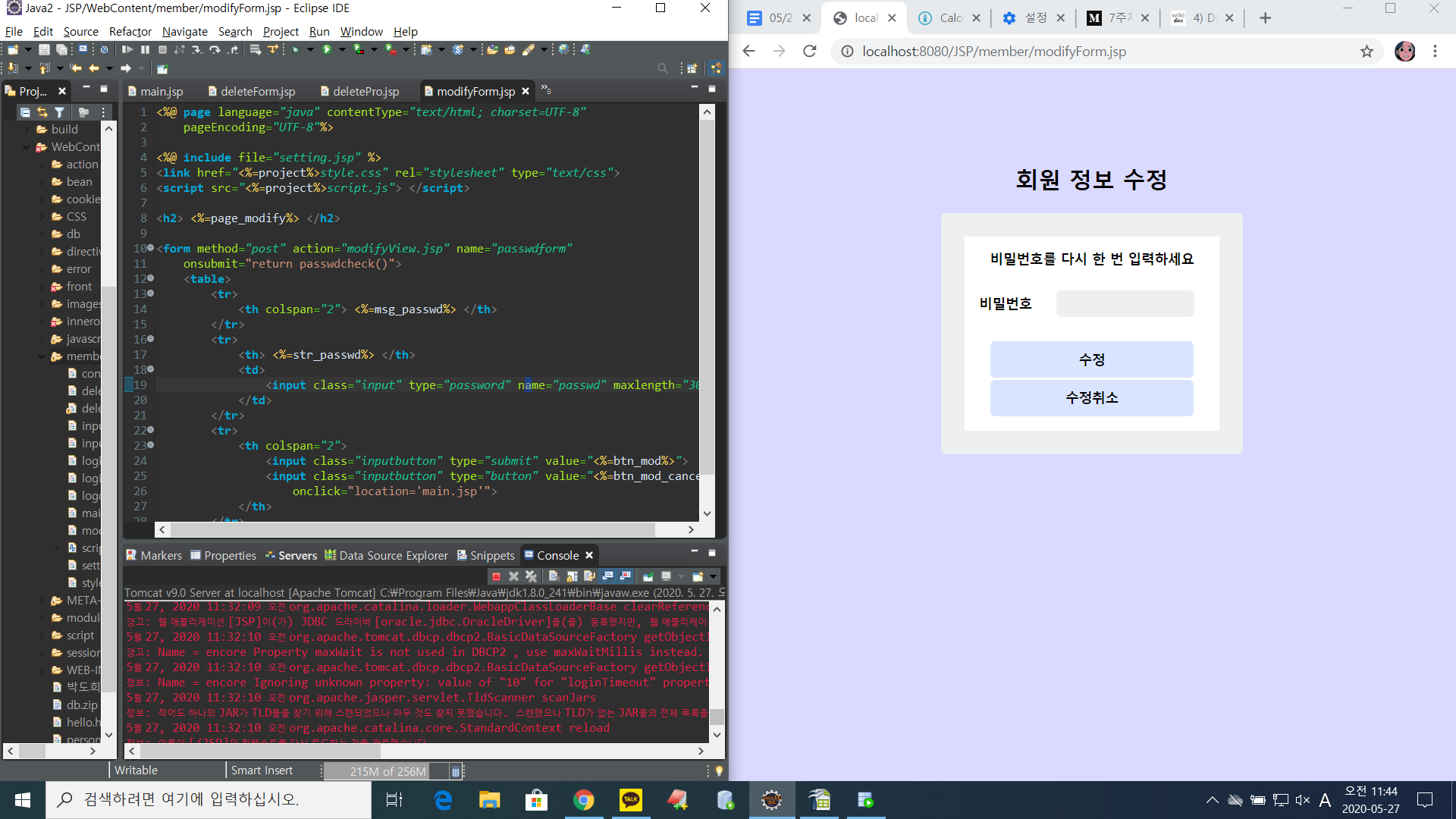Click the Eclipse quick search magnifier
1456x819 pixels.
tap(663, 68)
